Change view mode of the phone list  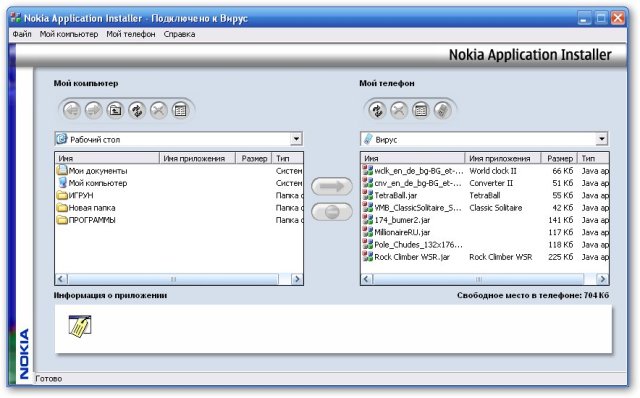420,110
